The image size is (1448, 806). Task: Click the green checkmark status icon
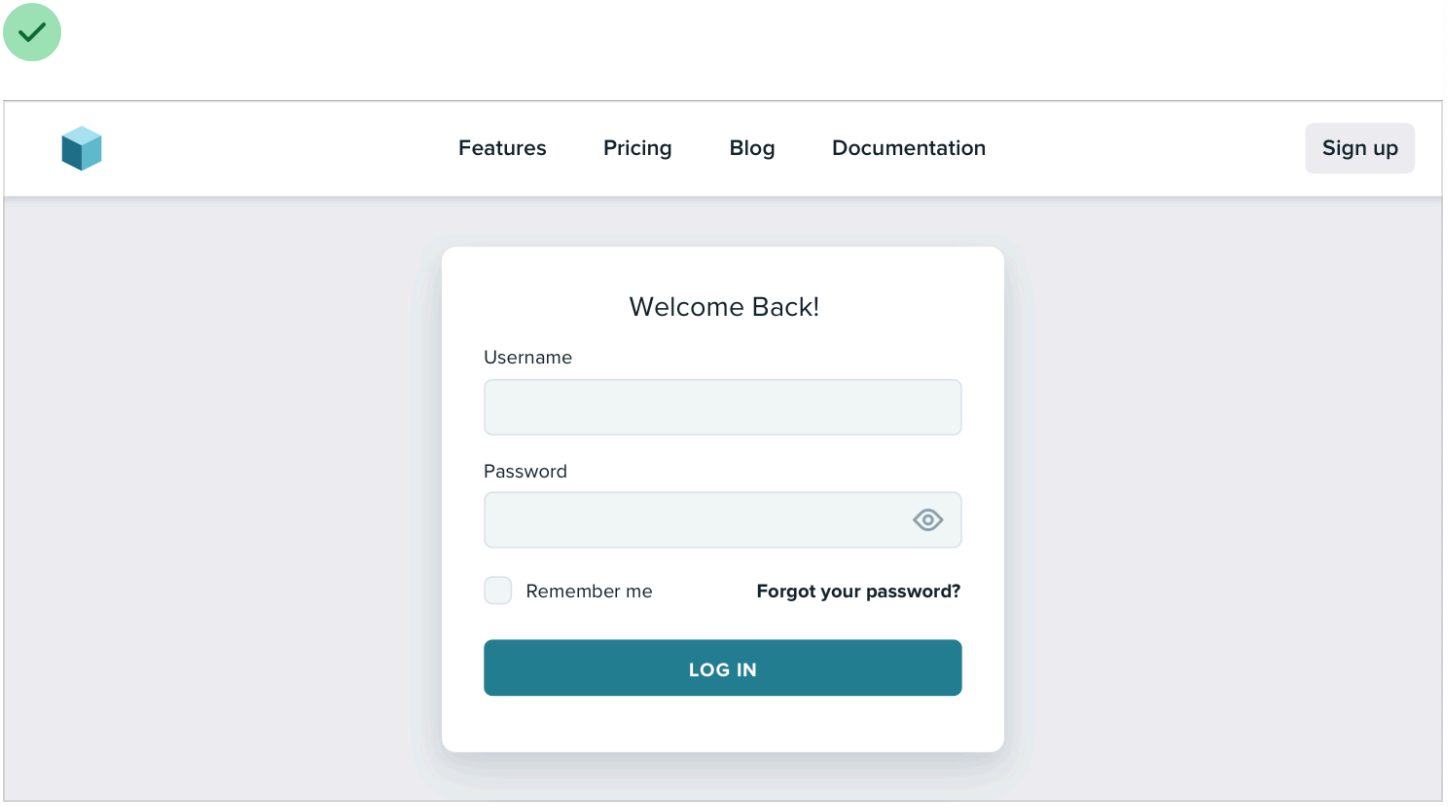click(32, 32)
